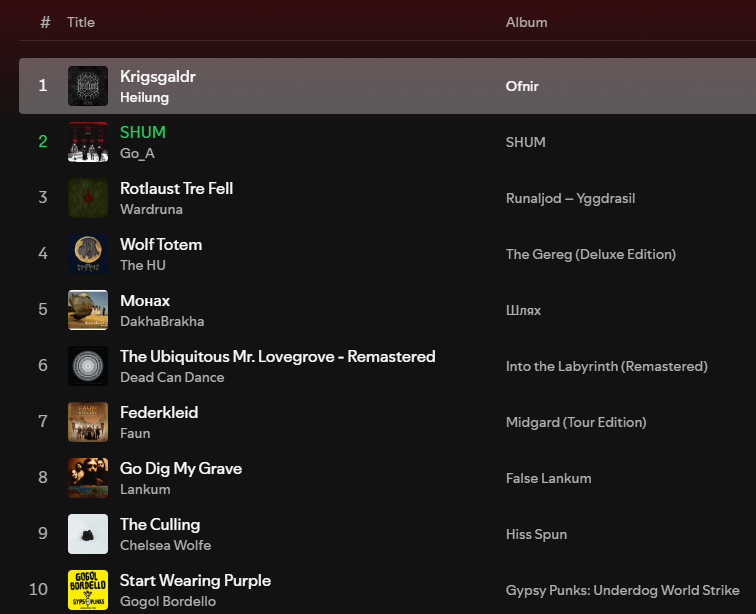
Task: Select the track title Federkleid
Action: tap(159, 412)
